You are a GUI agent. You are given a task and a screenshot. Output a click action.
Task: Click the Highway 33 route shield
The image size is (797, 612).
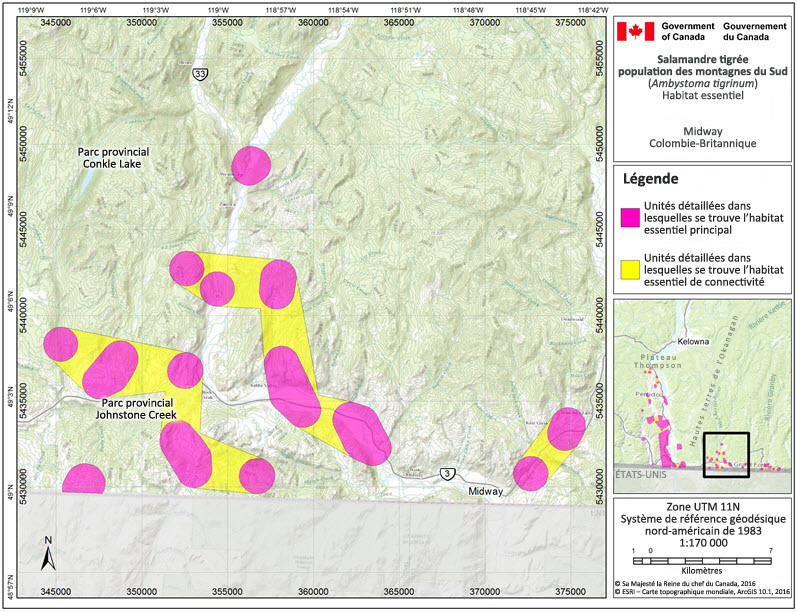click(202, 74)
